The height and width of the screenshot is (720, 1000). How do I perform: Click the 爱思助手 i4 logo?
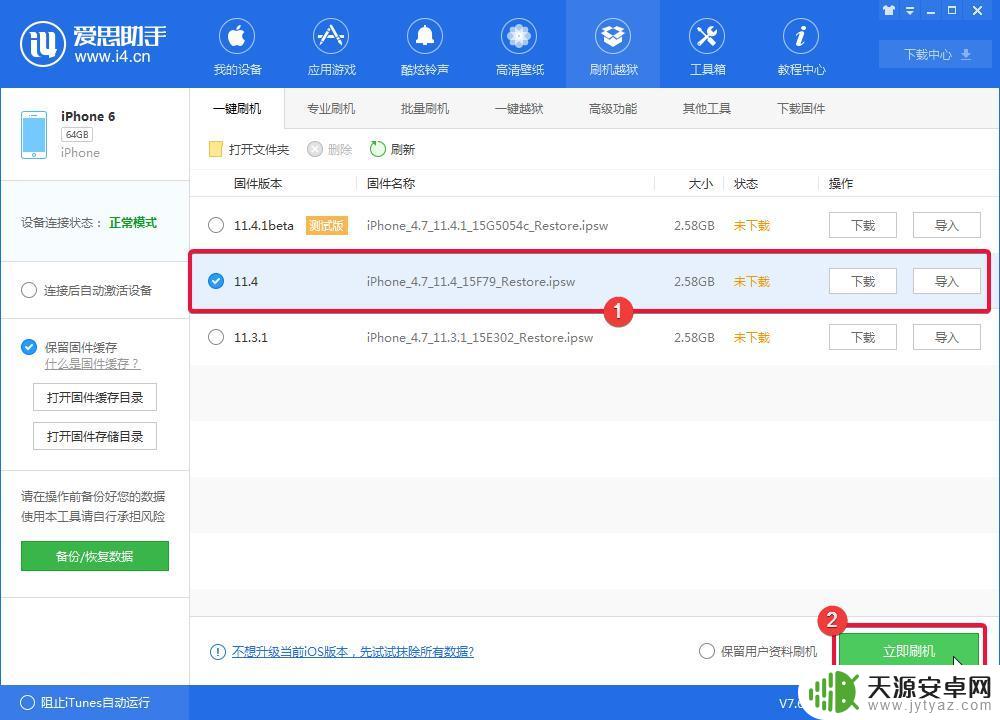[93, 43]
